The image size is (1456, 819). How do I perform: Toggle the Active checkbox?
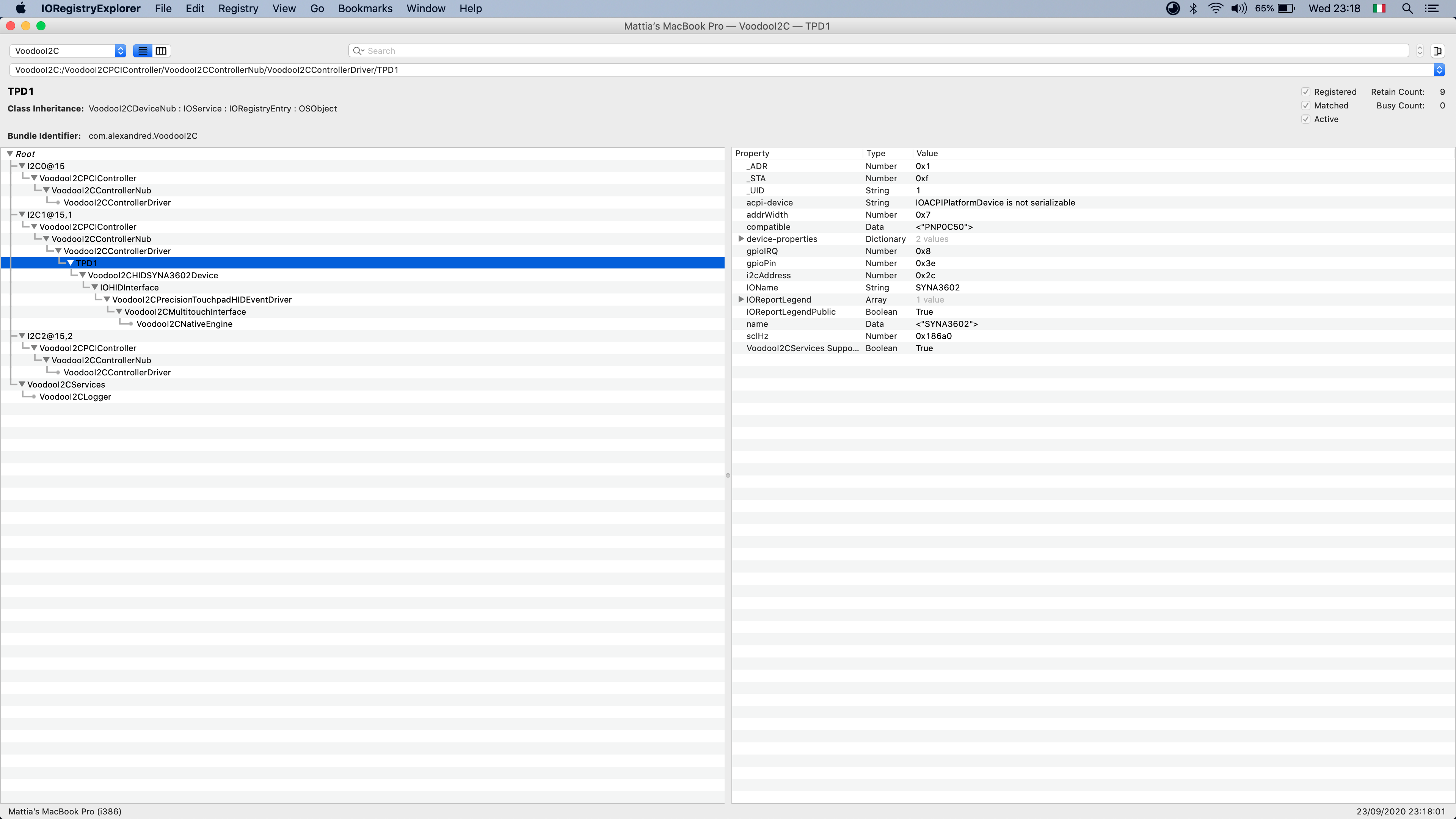point(1305,119)
